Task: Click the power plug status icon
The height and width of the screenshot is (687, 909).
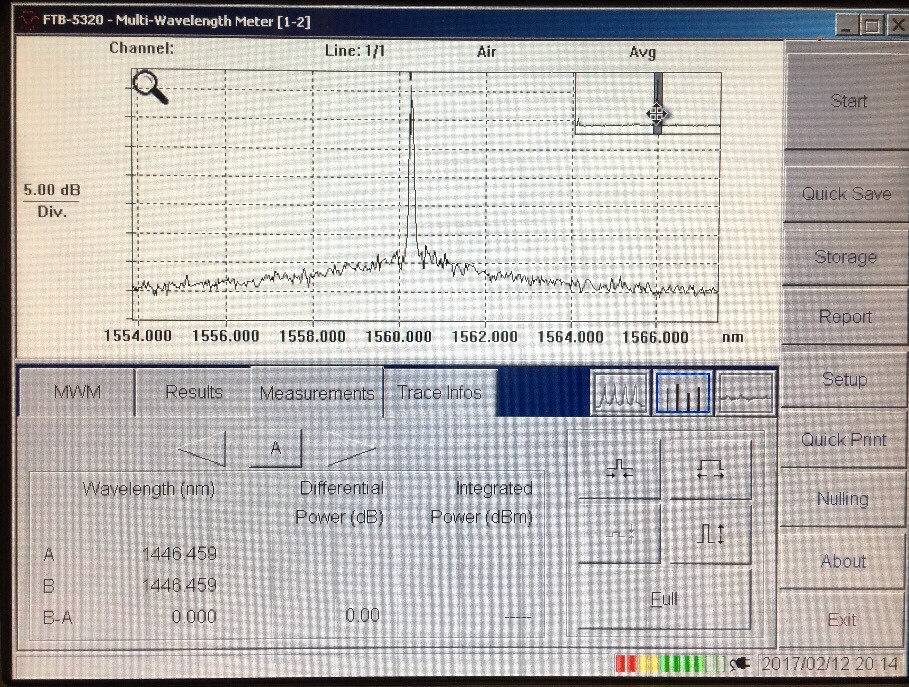Action: pos(741,664)
